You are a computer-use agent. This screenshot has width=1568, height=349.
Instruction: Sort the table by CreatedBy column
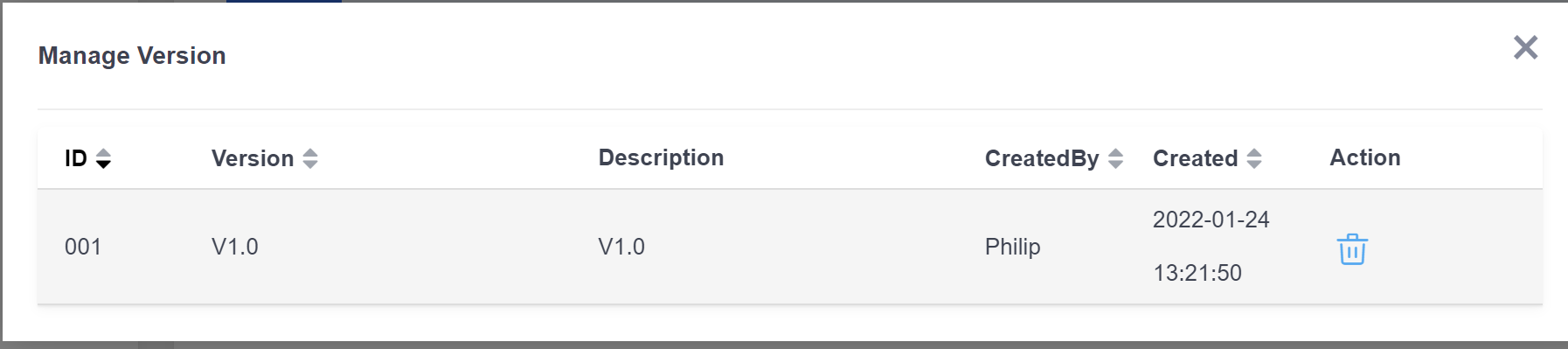pos(1115,158)
